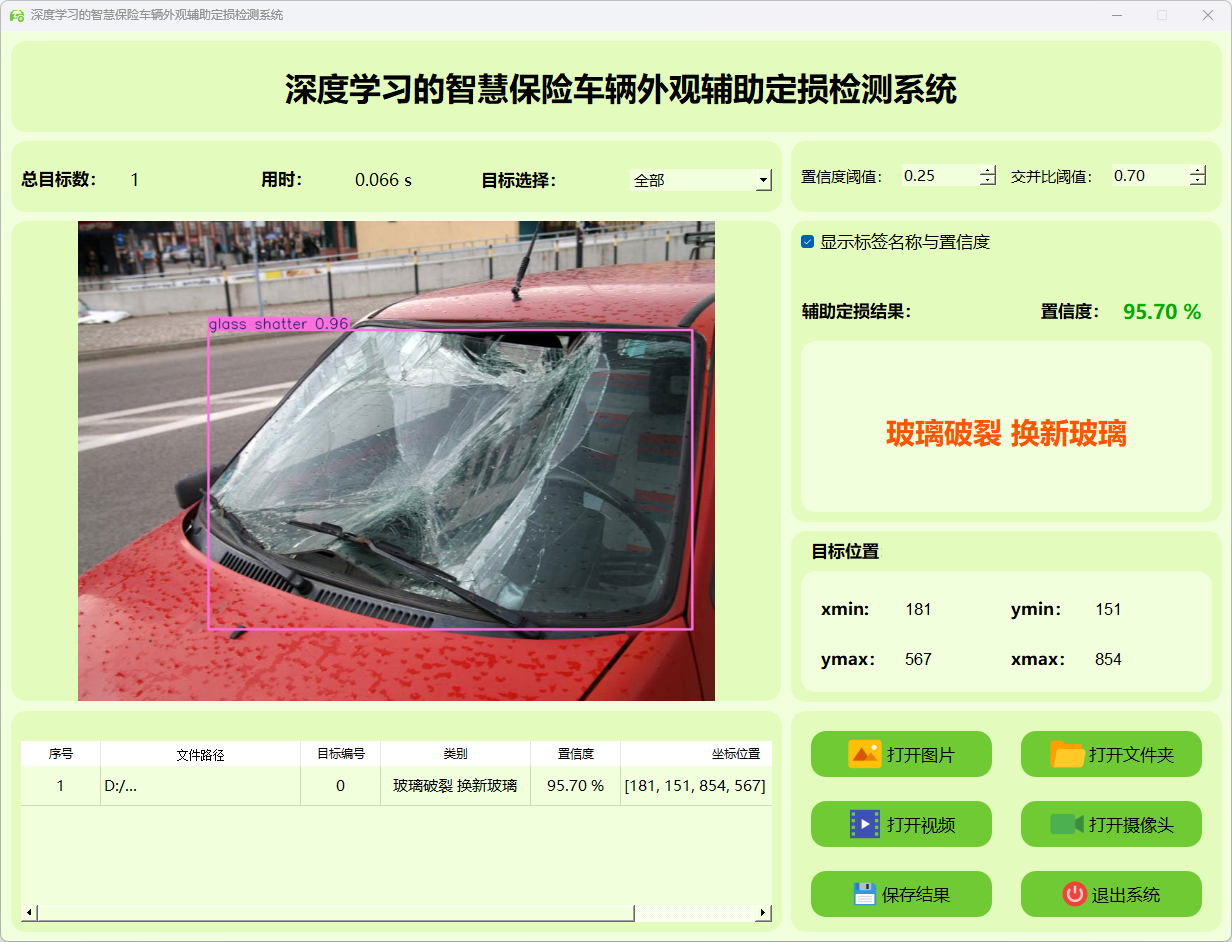Click the picture icon on 打开图片
Image resolution: width=1232 pixels, height=942 pixels.
(864, 754)
